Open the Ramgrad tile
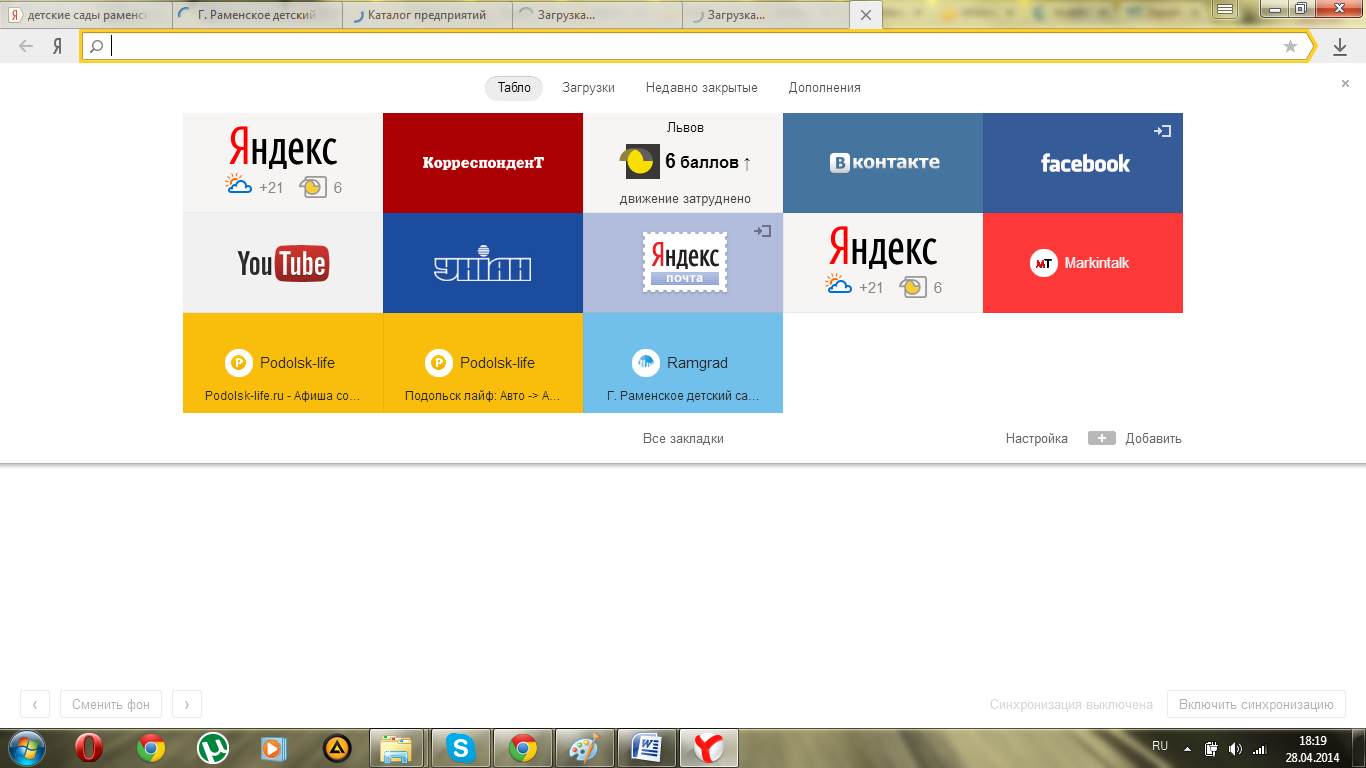Screen dimensions: 1366x768 [x=683, y=363]
